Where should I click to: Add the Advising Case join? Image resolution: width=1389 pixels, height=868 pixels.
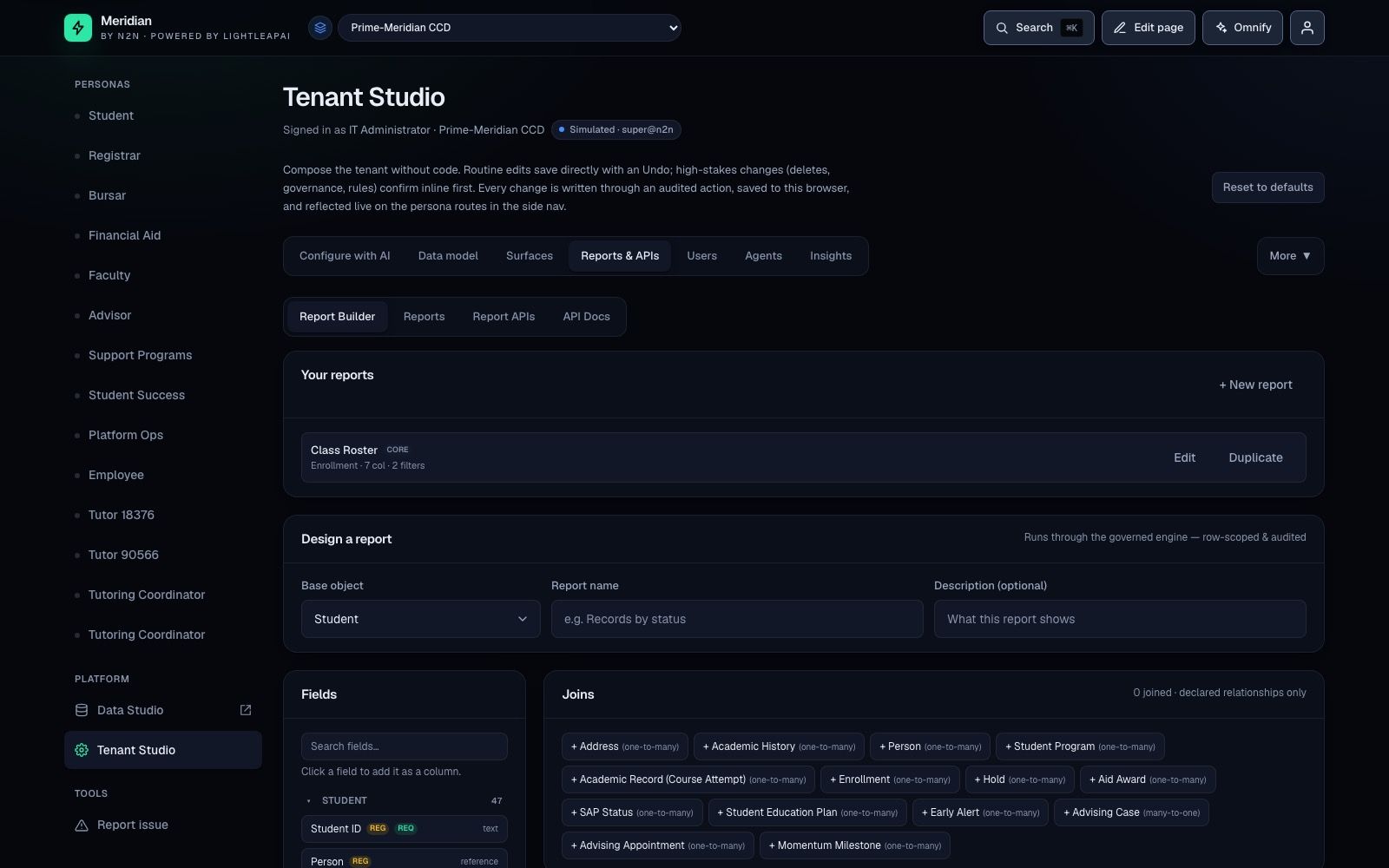coord(1131,812)
